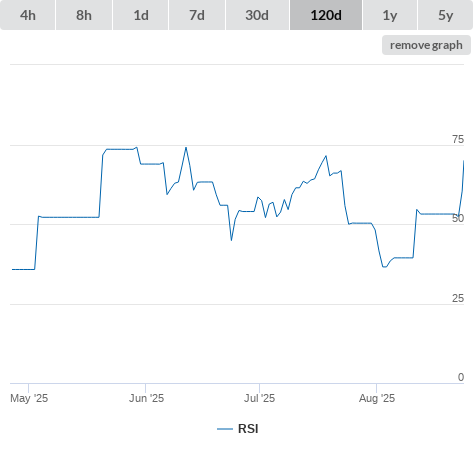Image resolution: width=474 pixels, height=455 pixels.
Task: Click the blue RSI legend line swatch
Action: (x=225, y=429)
